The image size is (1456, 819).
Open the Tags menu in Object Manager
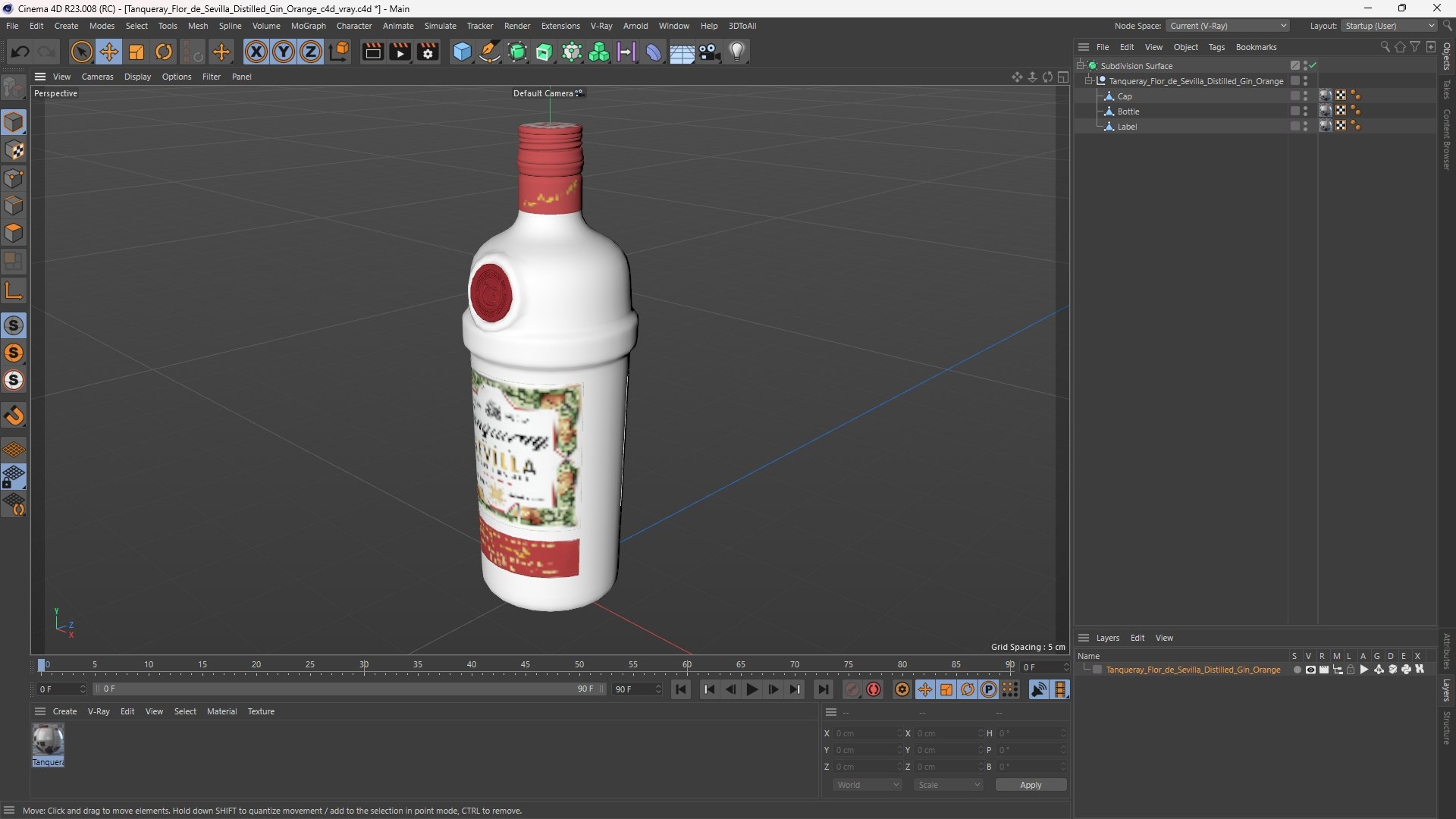(x=1216, y=47)
